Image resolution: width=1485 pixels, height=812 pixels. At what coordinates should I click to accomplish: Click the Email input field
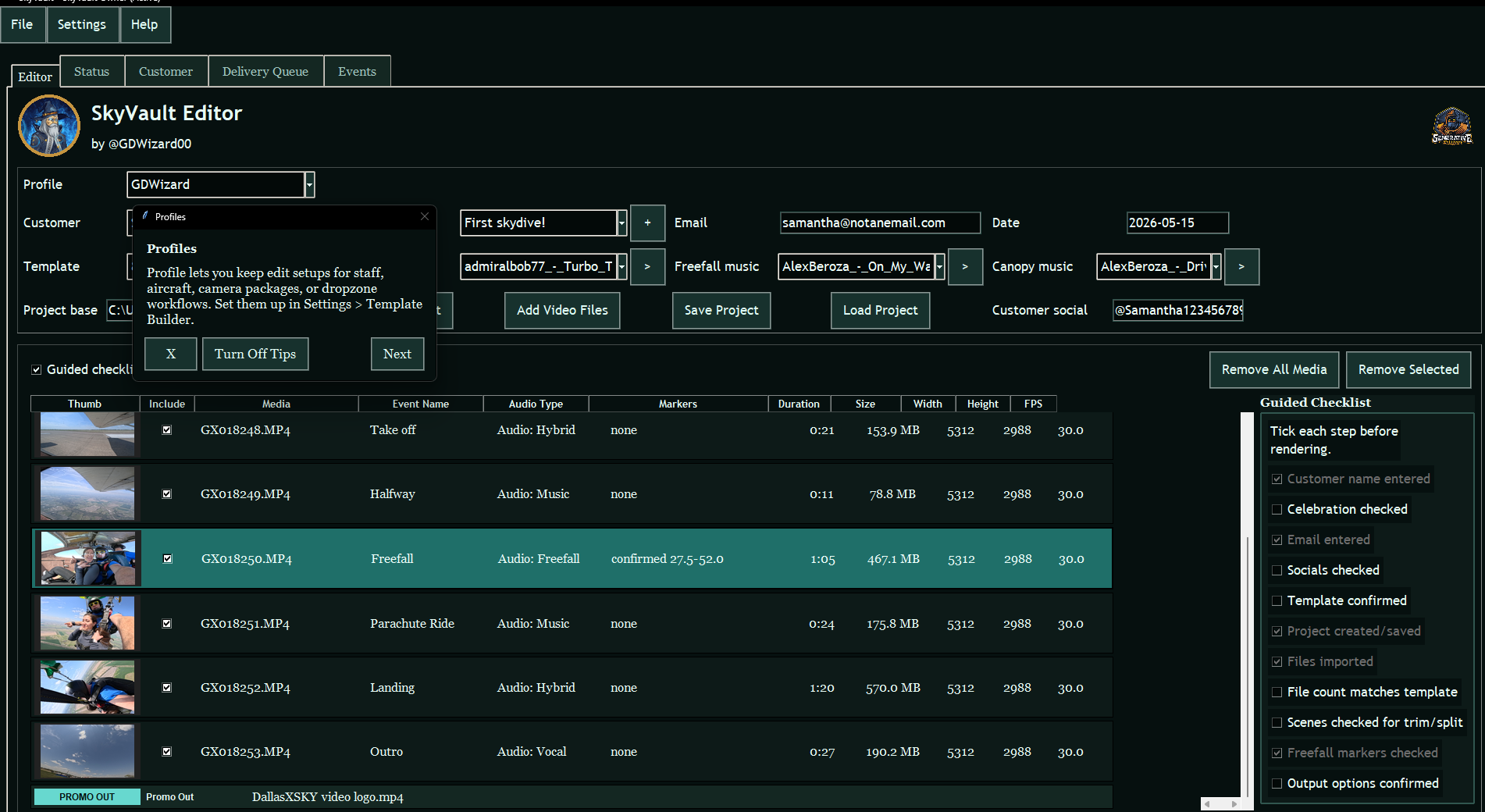(x=880, y=223)
